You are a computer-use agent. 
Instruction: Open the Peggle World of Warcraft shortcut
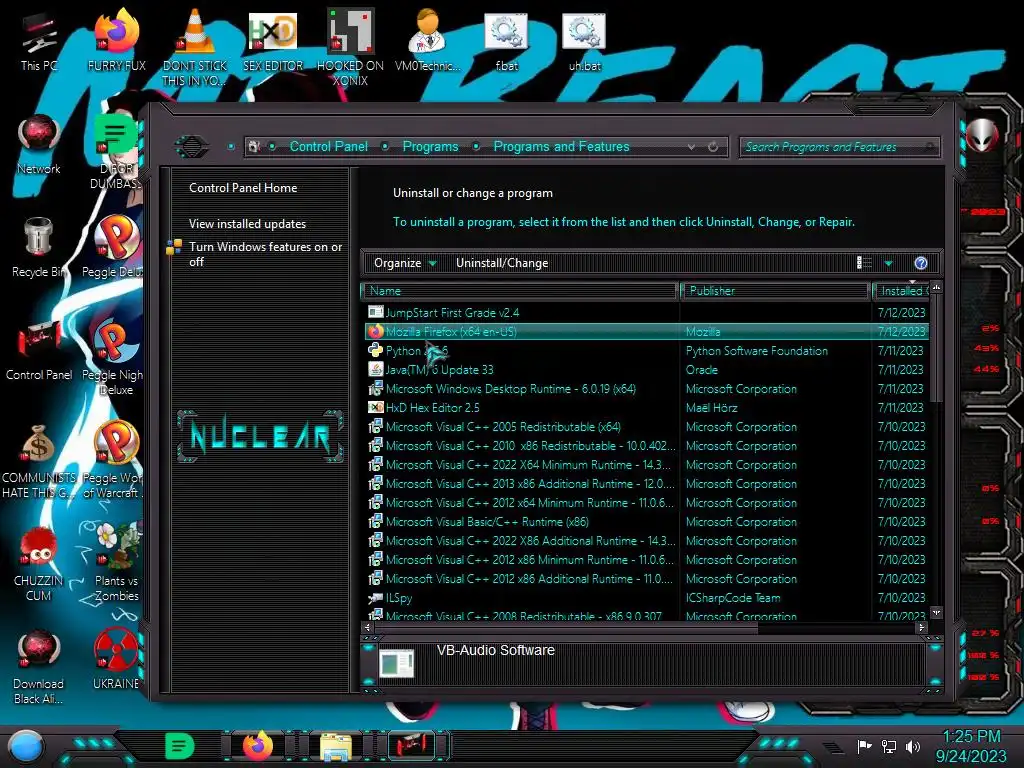(115, 460)
